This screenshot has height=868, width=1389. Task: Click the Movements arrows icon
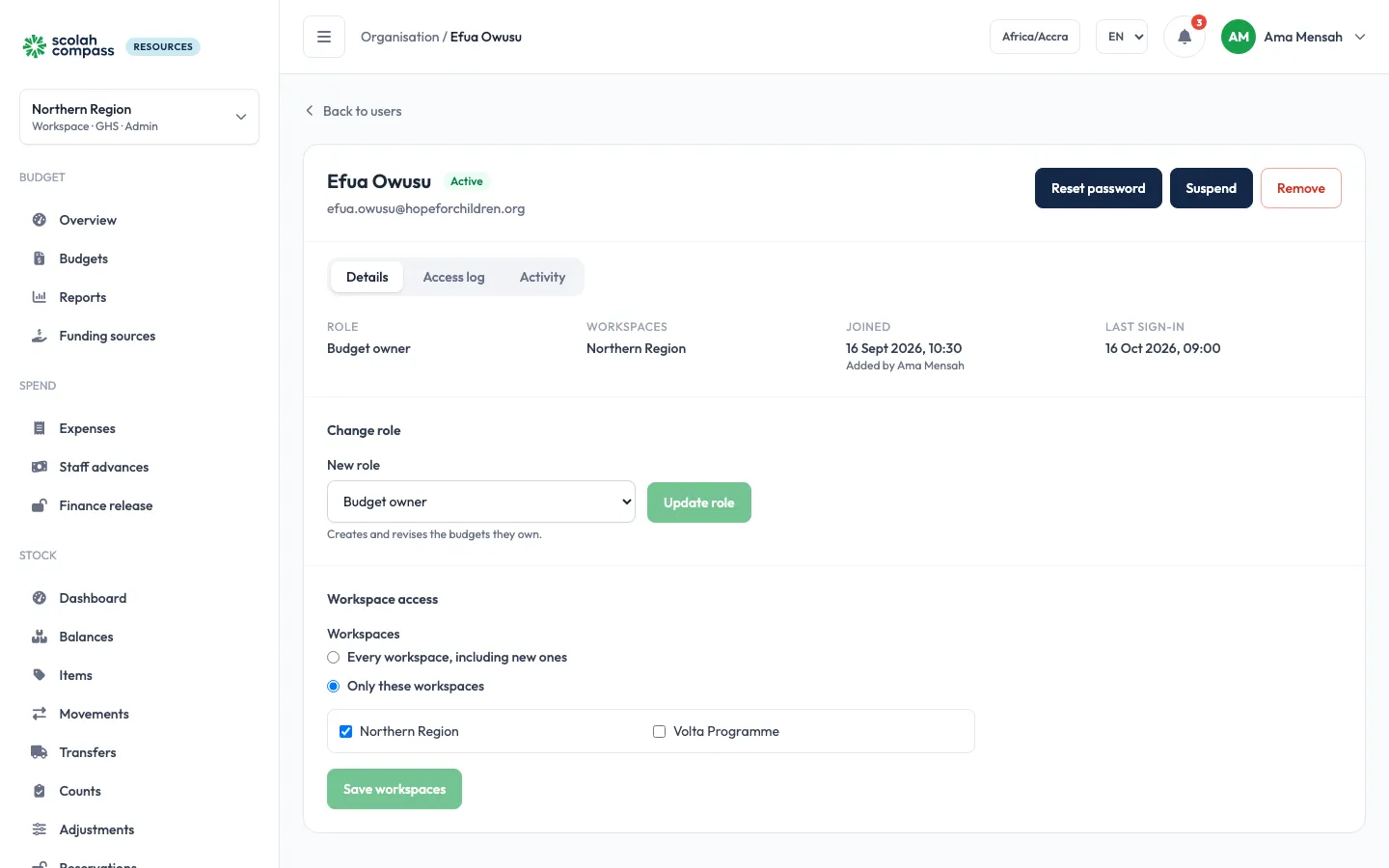pyautogui.click(x=40, y=714)
